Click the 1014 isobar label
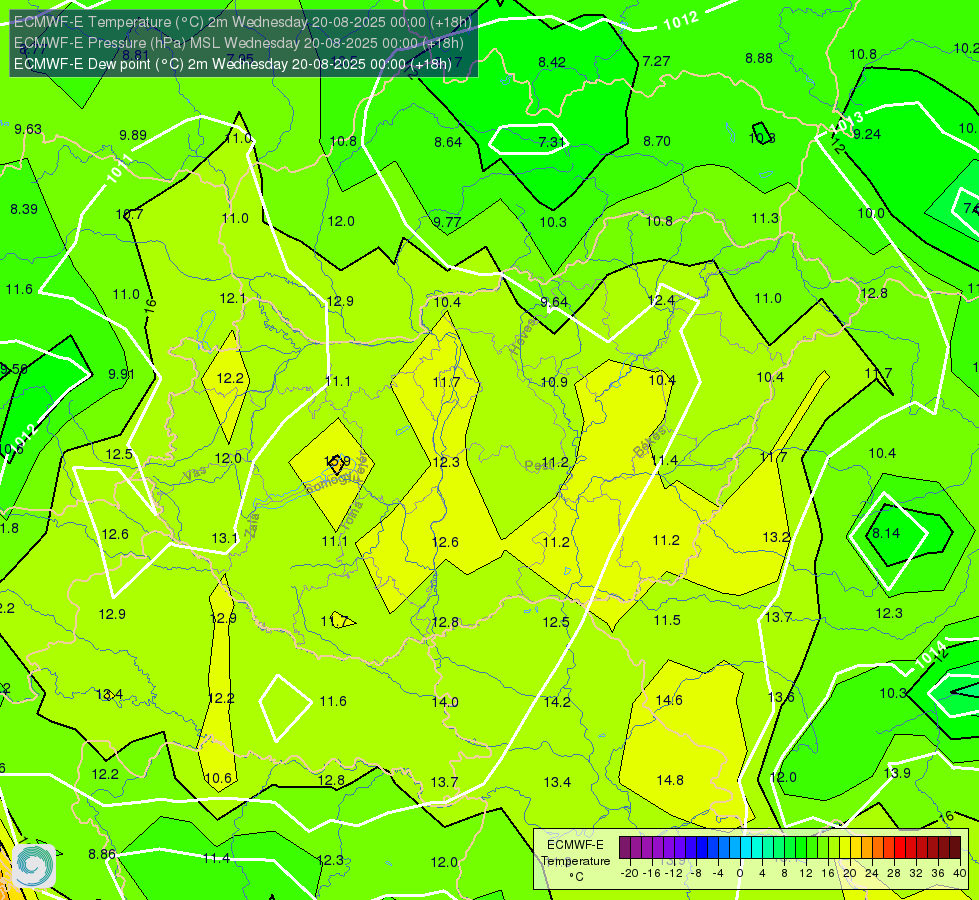 tap(930, 655)
